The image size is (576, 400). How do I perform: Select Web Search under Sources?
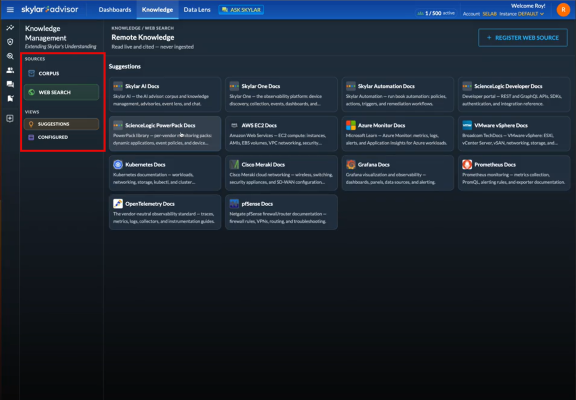coord(61,92)
